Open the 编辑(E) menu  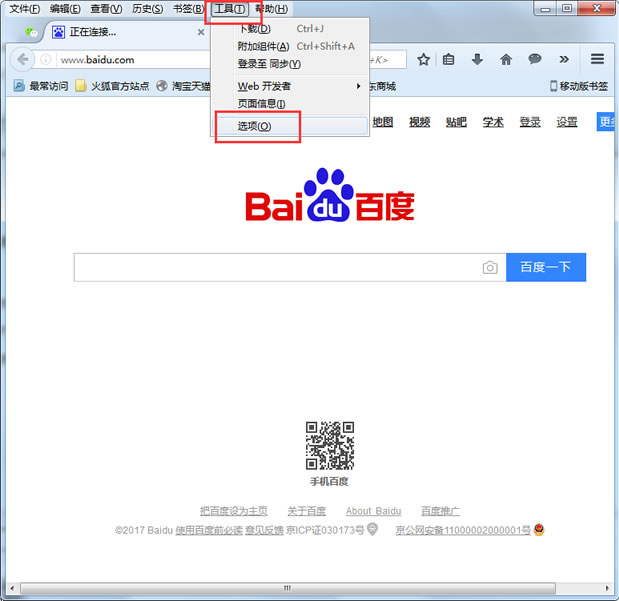tap(65, 9)
